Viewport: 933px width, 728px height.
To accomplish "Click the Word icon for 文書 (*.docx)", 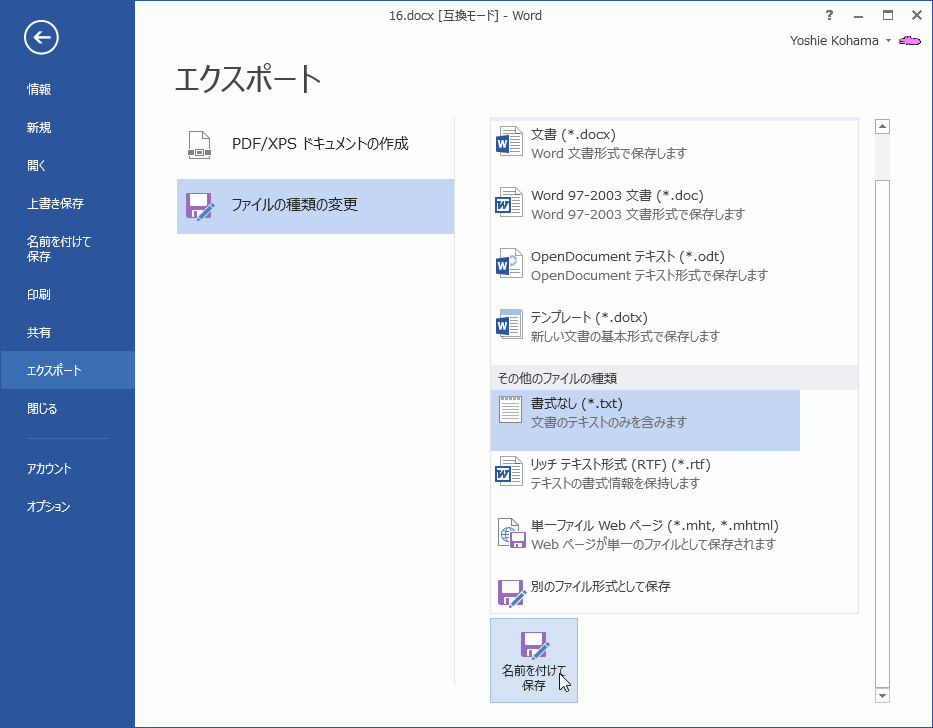I will [x=509, y=142].
